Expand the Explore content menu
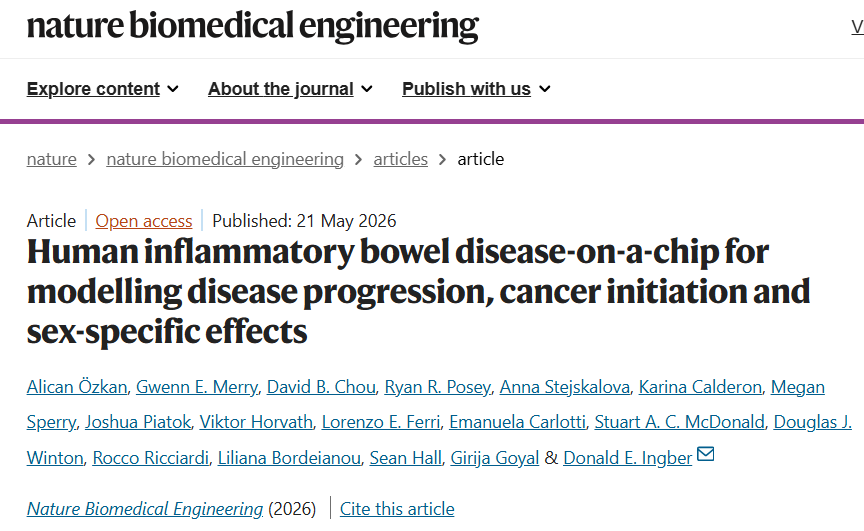The width and height of the screenshot is (864, 531). point(102,89)
